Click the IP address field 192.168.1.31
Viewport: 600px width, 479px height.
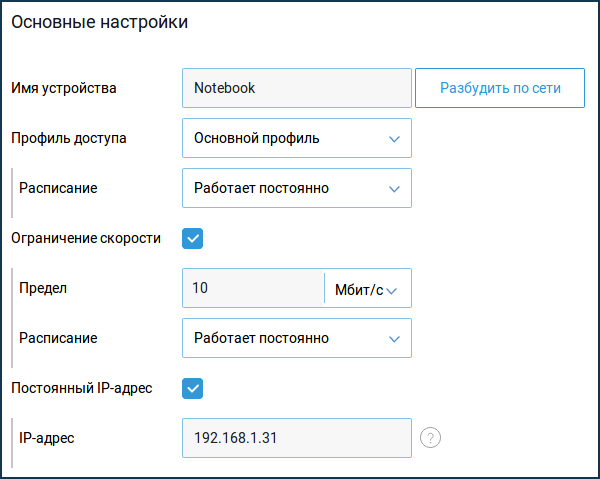pos(296,438)
